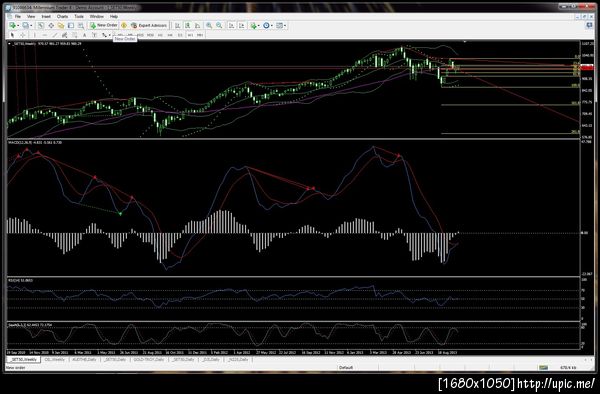This screenshot has width=600, height=394.
Task: Select the Text Label tool
Action: [x=94, y=35]
